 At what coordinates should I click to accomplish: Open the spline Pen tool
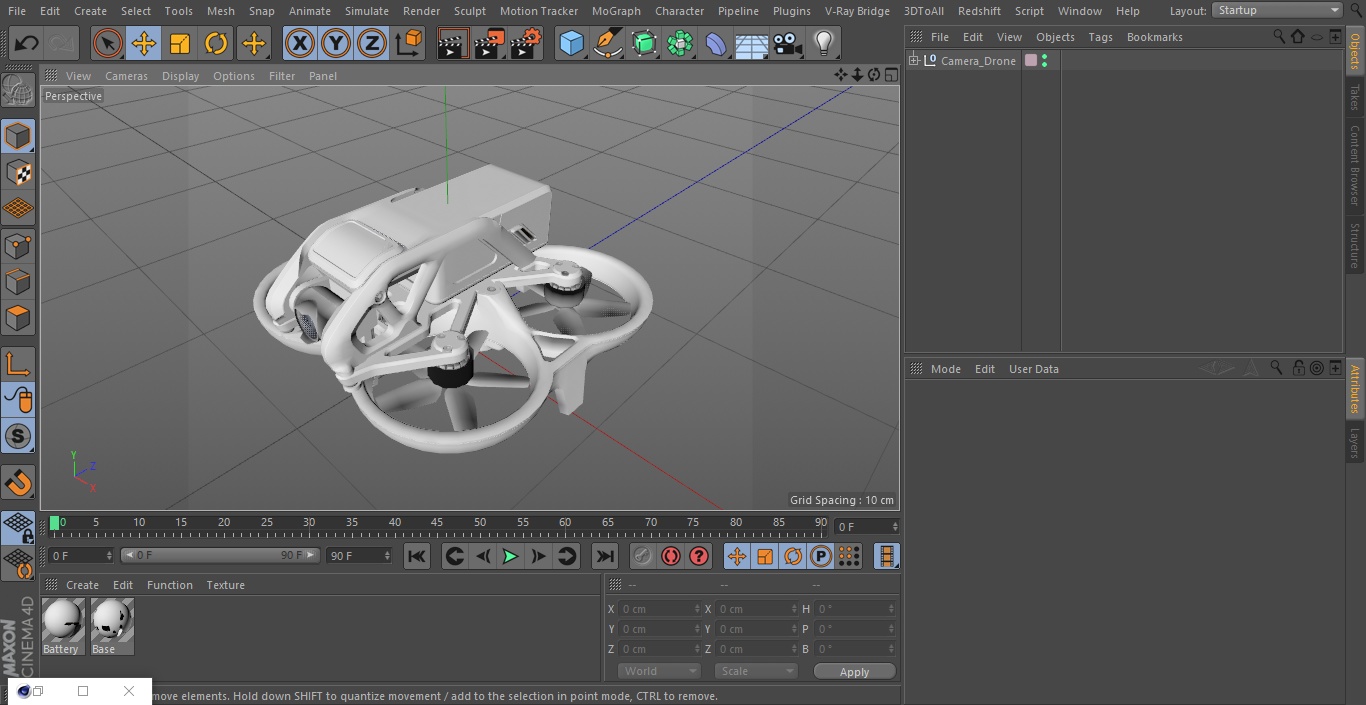(607, 43)
